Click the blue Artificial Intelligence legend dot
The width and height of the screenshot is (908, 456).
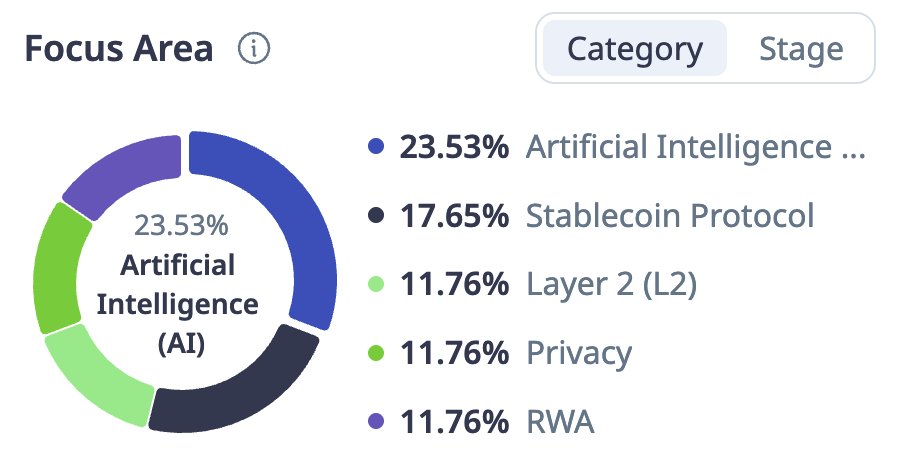click(x=376, y=147)
